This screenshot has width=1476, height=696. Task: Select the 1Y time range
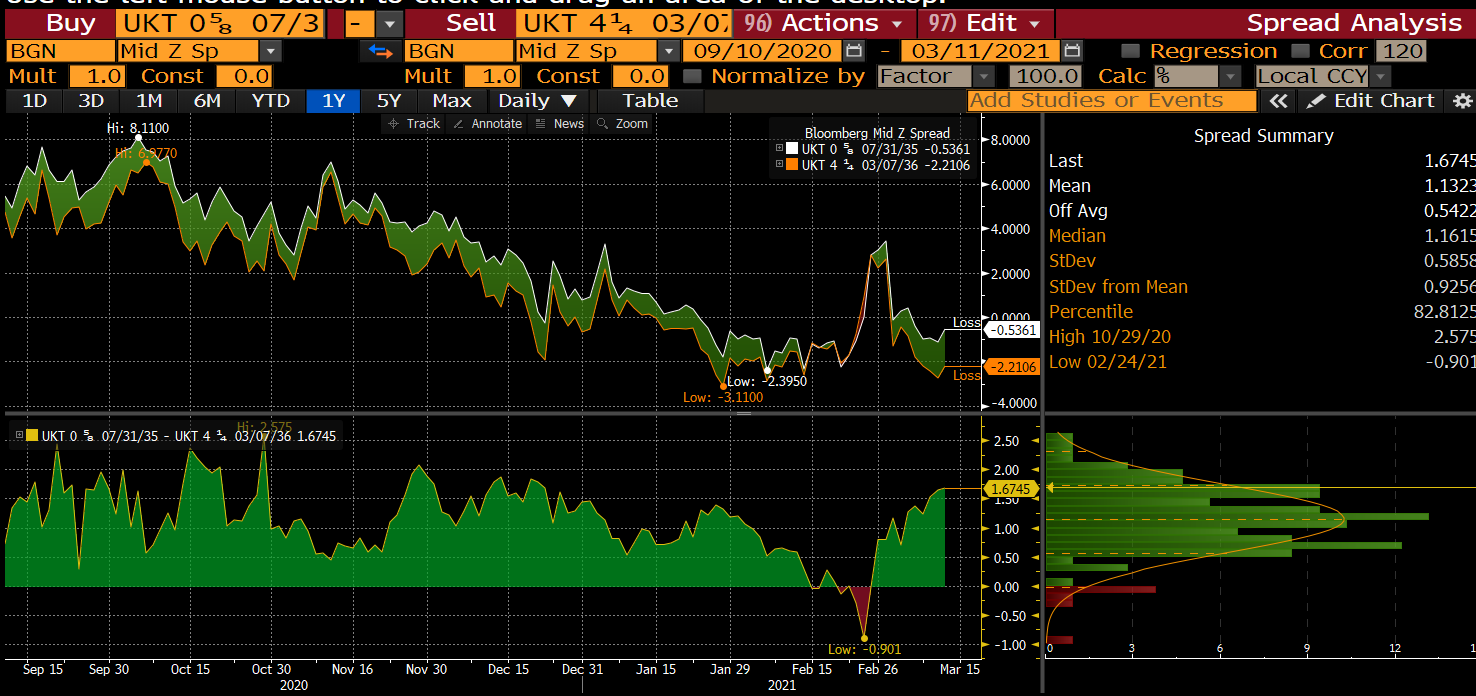pyautogui.click(x=333, y=101)
